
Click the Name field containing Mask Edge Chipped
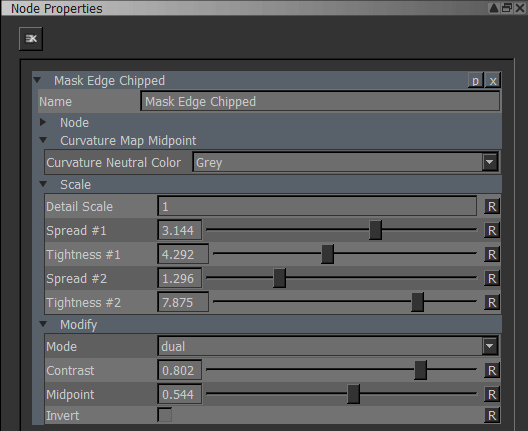click(x=320, y=101)
